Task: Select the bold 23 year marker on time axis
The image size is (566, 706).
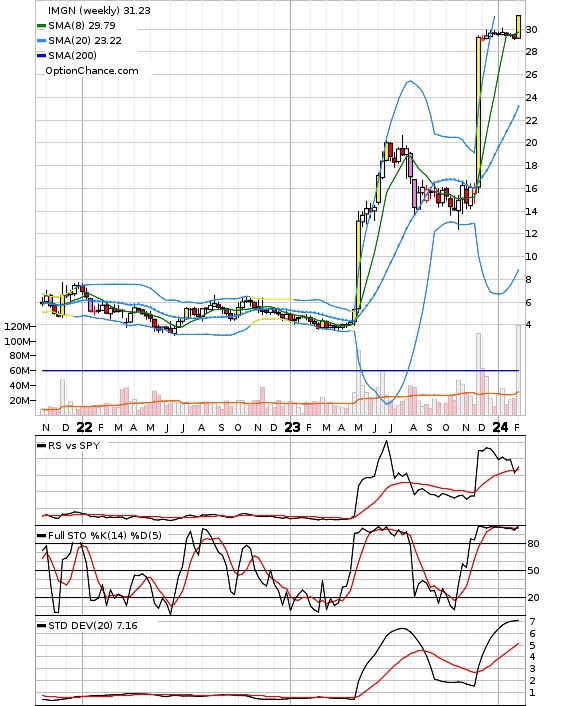Action: pyautogui.click(x=292, y=427)
